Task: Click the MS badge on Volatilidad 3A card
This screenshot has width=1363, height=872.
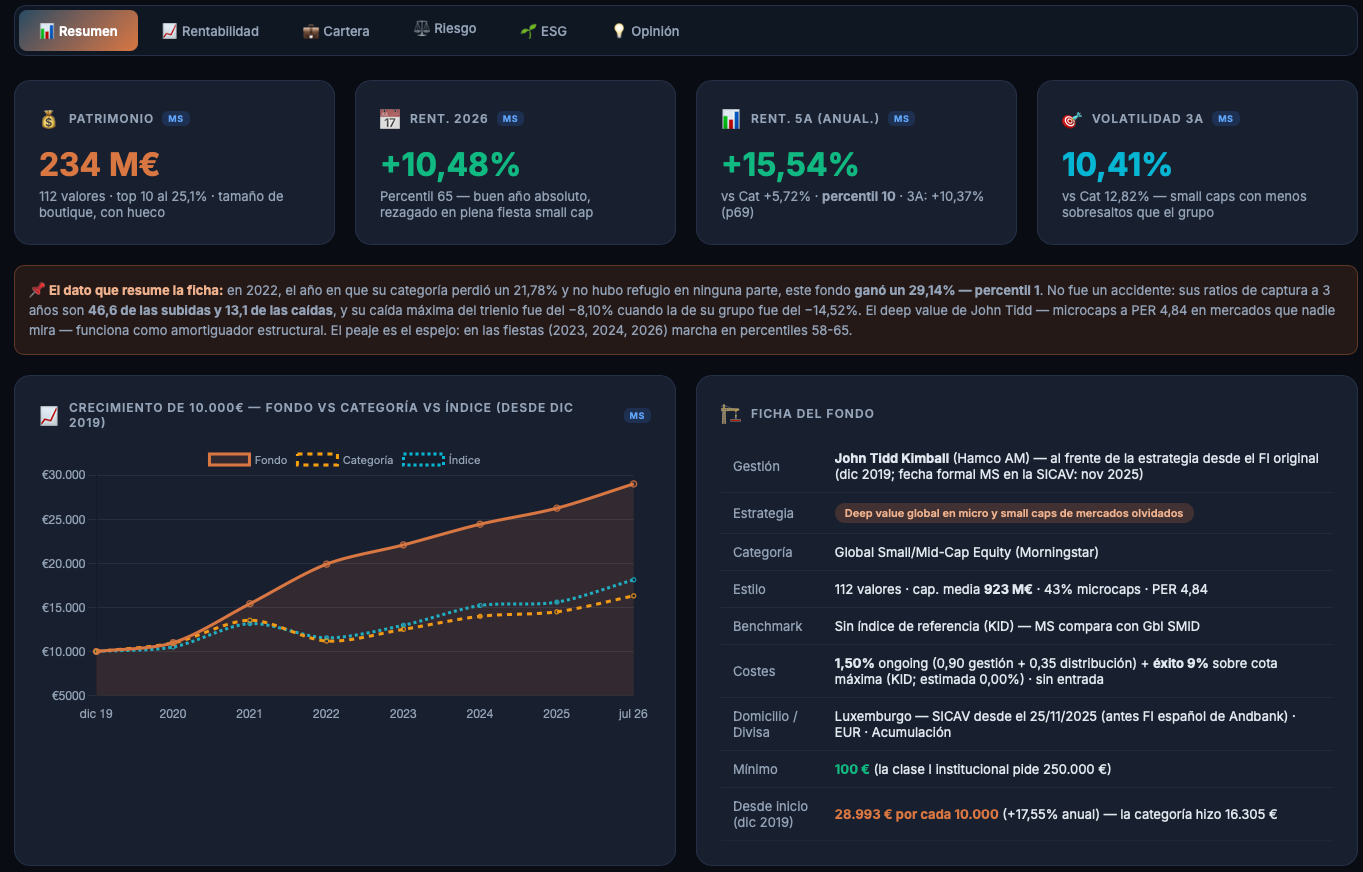Action: tap(1225, 119)
